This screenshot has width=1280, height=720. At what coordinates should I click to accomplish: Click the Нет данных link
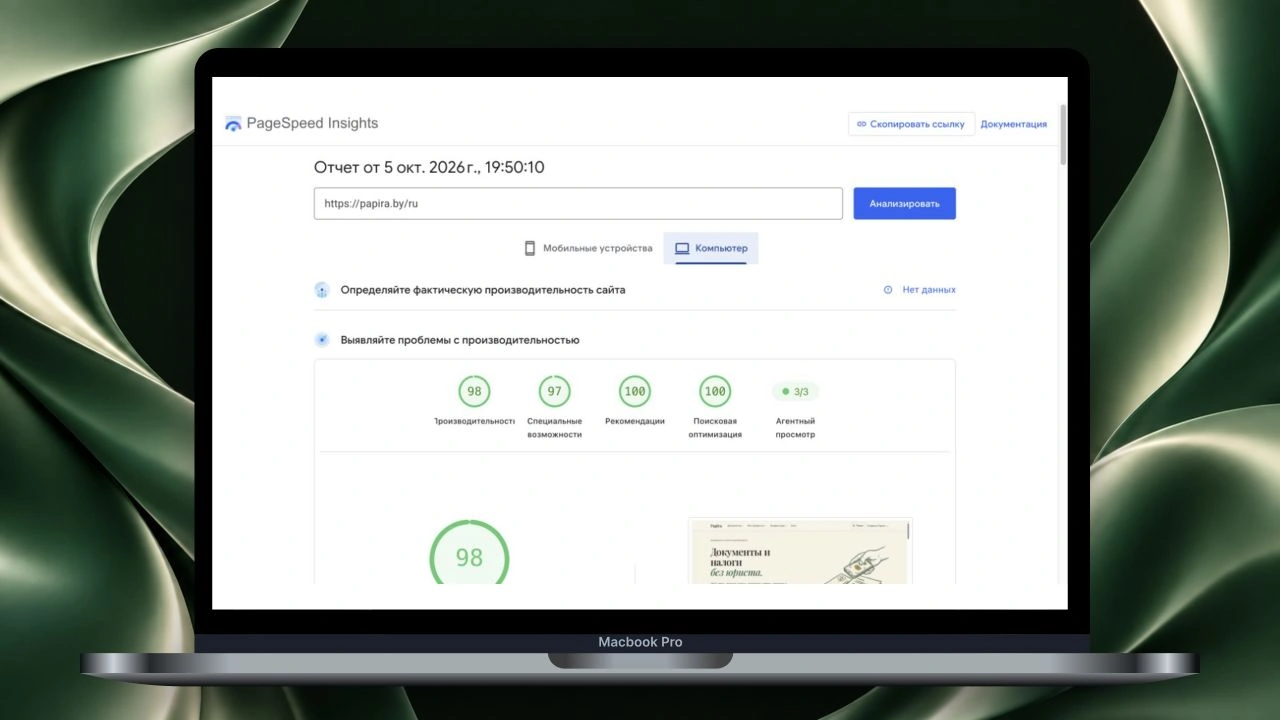pyautogui.click(x=929, y=290)
